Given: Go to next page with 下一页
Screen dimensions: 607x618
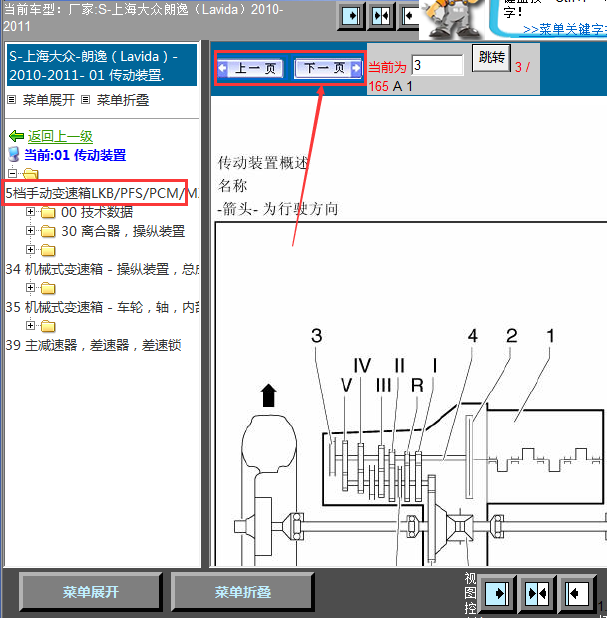Looking at the screenshot, I should pos(328,69).
